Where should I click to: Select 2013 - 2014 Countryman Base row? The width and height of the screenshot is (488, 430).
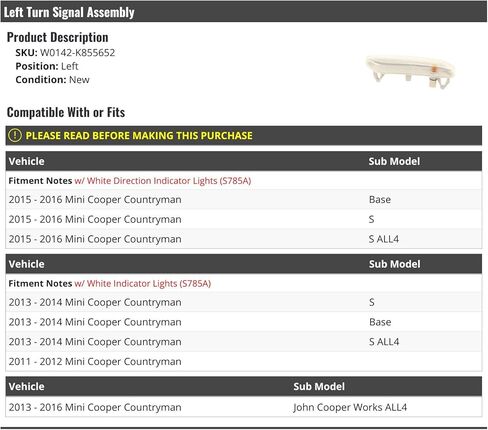pos(244,322)
